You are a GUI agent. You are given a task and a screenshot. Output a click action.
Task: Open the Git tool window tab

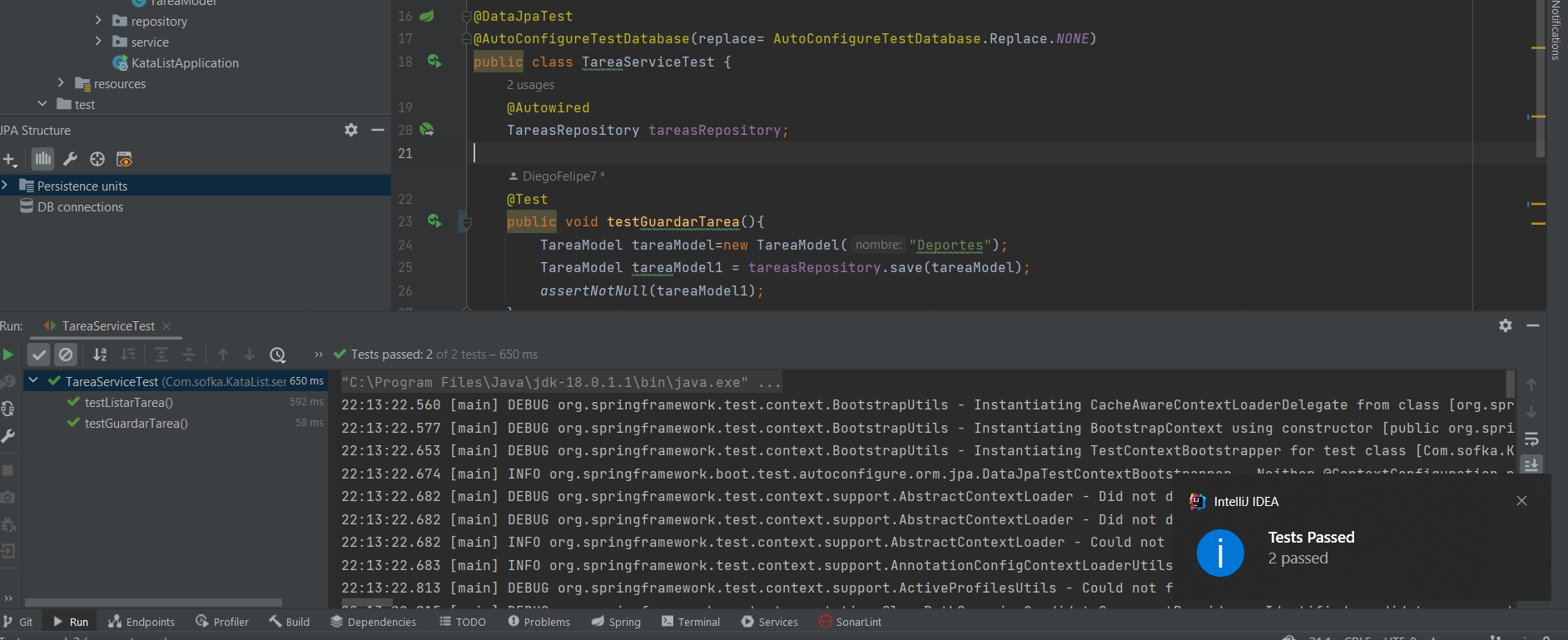pos(18,622)
